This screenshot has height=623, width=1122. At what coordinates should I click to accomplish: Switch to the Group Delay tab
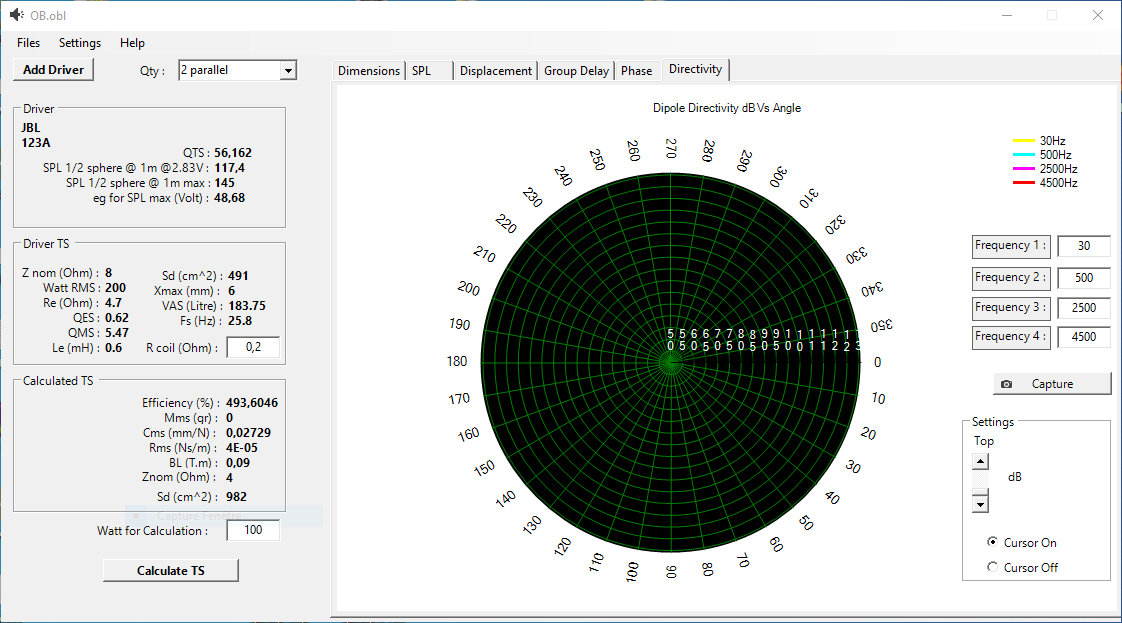[x=576, y=71]
